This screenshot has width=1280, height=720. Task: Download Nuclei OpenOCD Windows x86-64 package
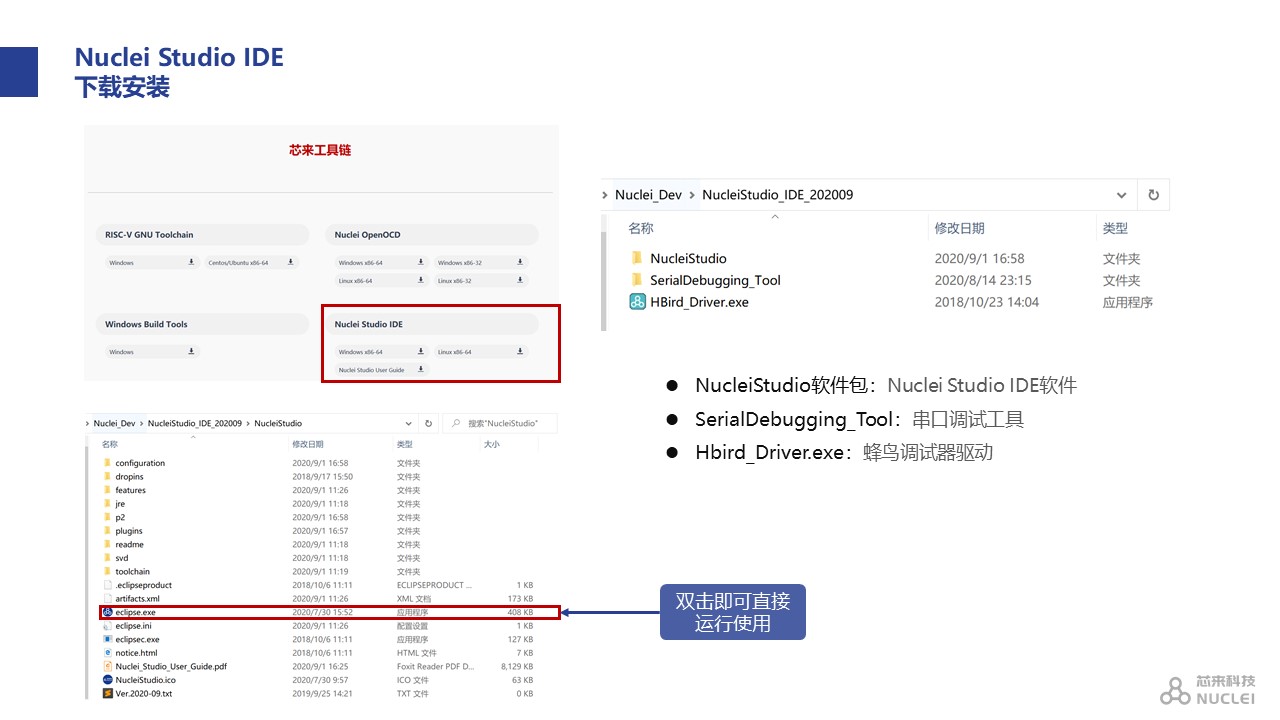coord(421,262)
